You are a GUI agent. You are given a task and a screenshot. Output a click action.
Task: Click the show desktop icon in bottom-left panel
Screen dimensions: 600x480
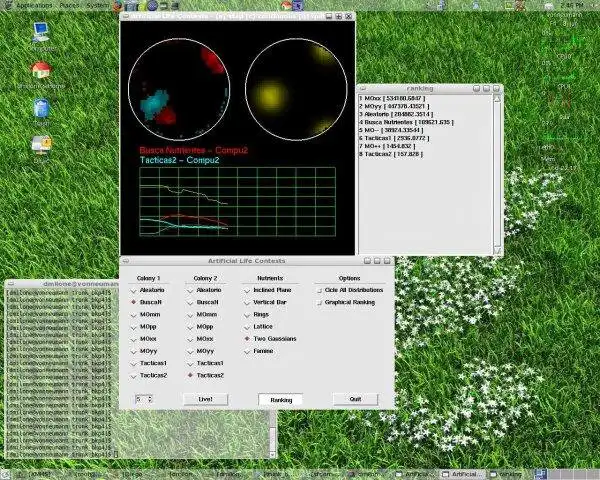(5, 475)
